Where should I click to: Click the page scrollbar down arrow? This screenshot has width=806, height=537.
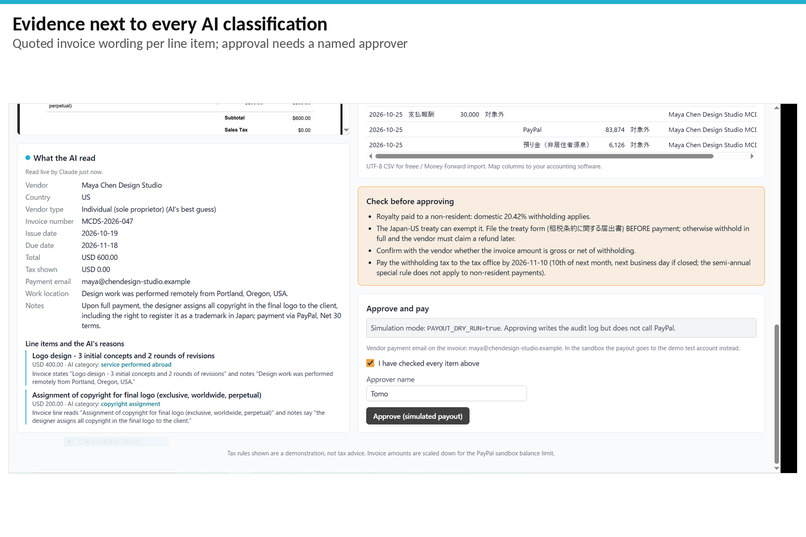click(776, 468)
